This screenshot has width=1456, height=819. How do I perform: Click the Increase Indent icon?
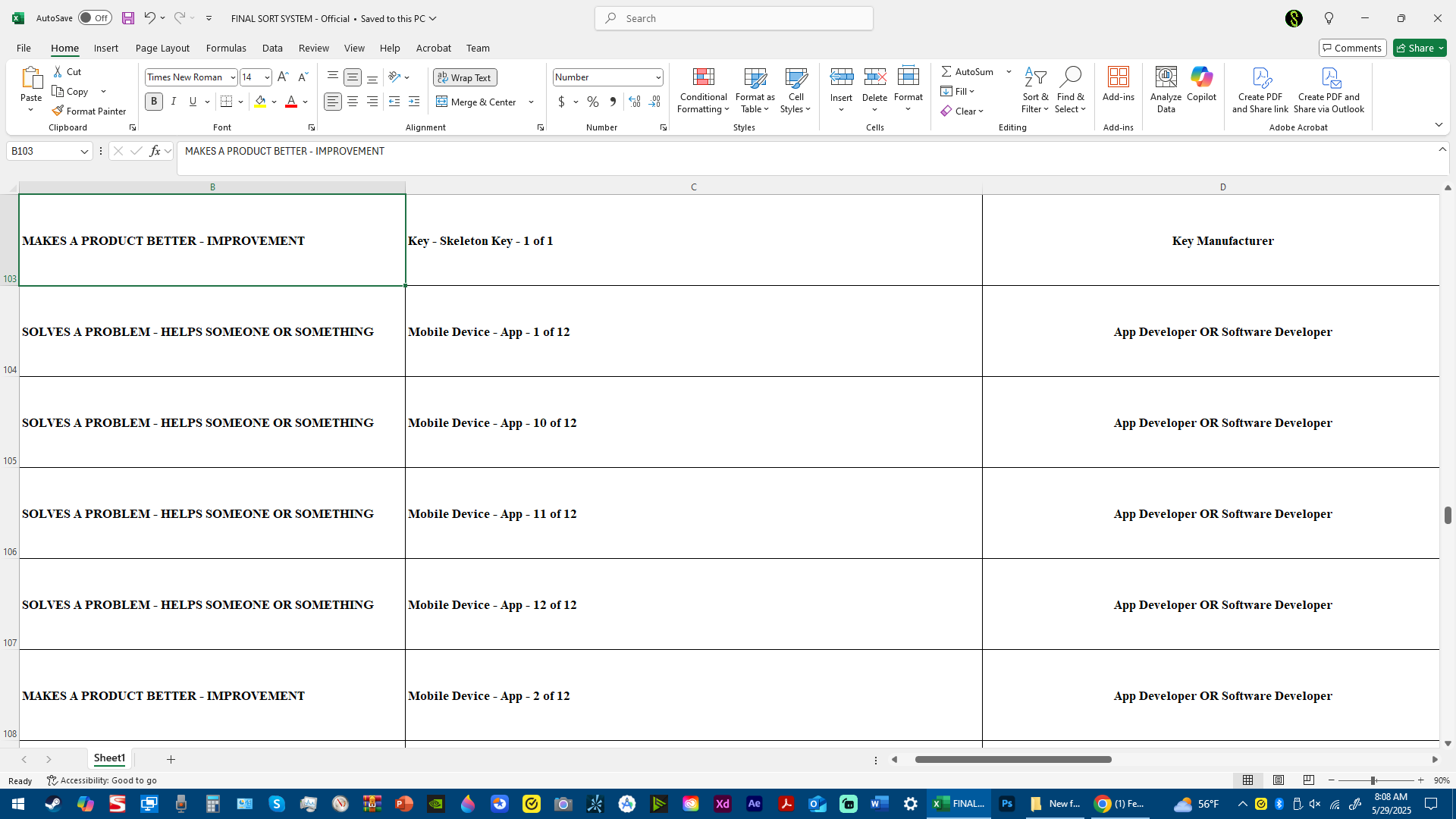coord(414,102)
